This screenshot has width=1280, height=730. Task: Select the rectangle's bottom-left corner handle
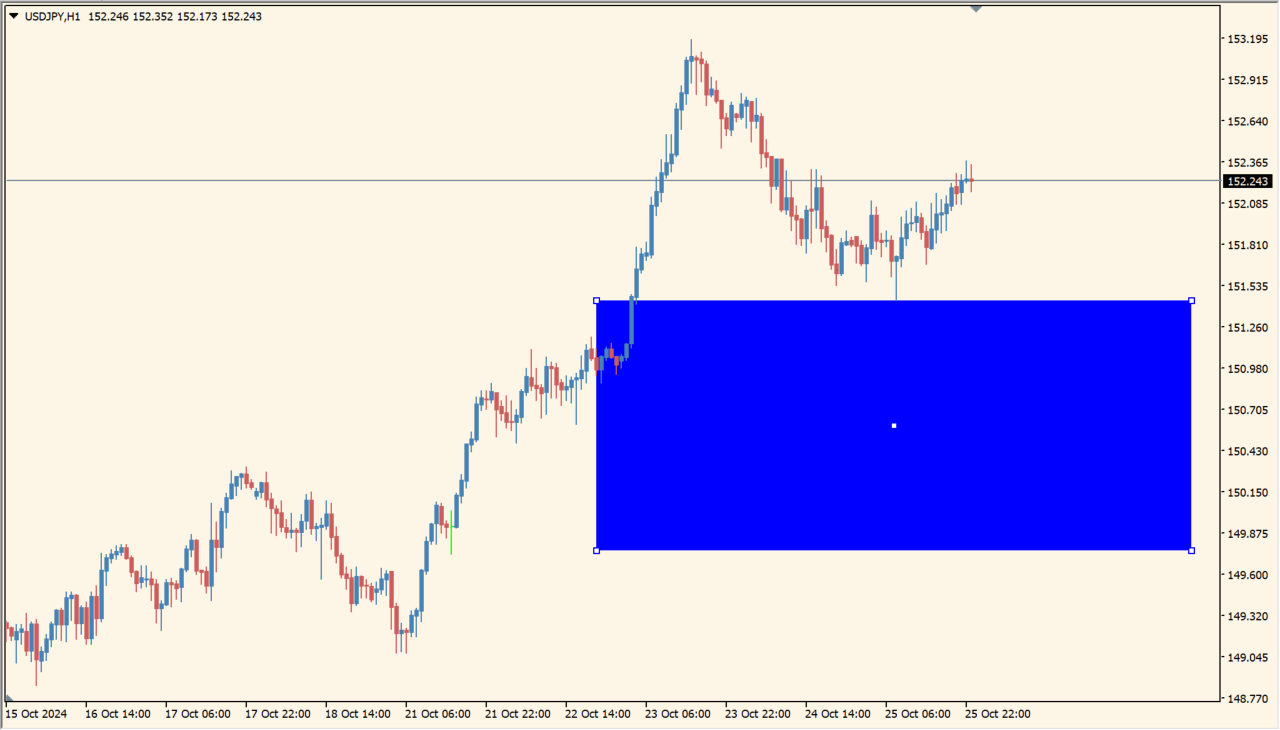coord(597,550)
